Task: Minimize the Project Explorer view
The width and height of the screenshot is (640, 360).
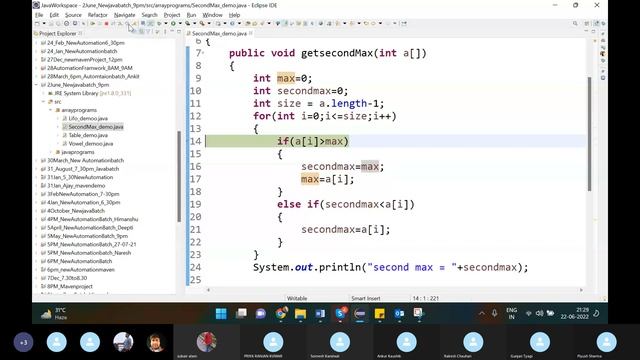Action: coord(172,31)
